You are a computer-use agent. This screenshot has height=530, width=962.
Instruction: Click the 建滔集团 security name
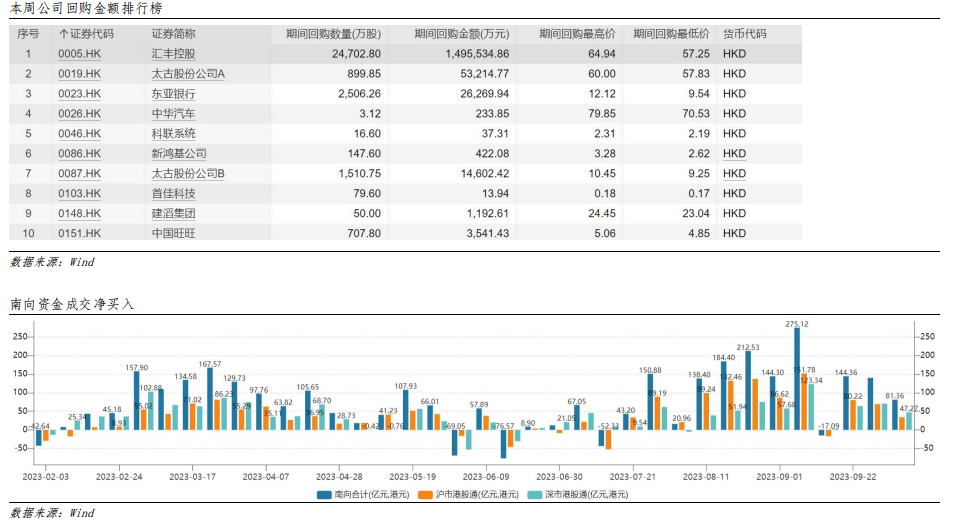click(174, 213)
